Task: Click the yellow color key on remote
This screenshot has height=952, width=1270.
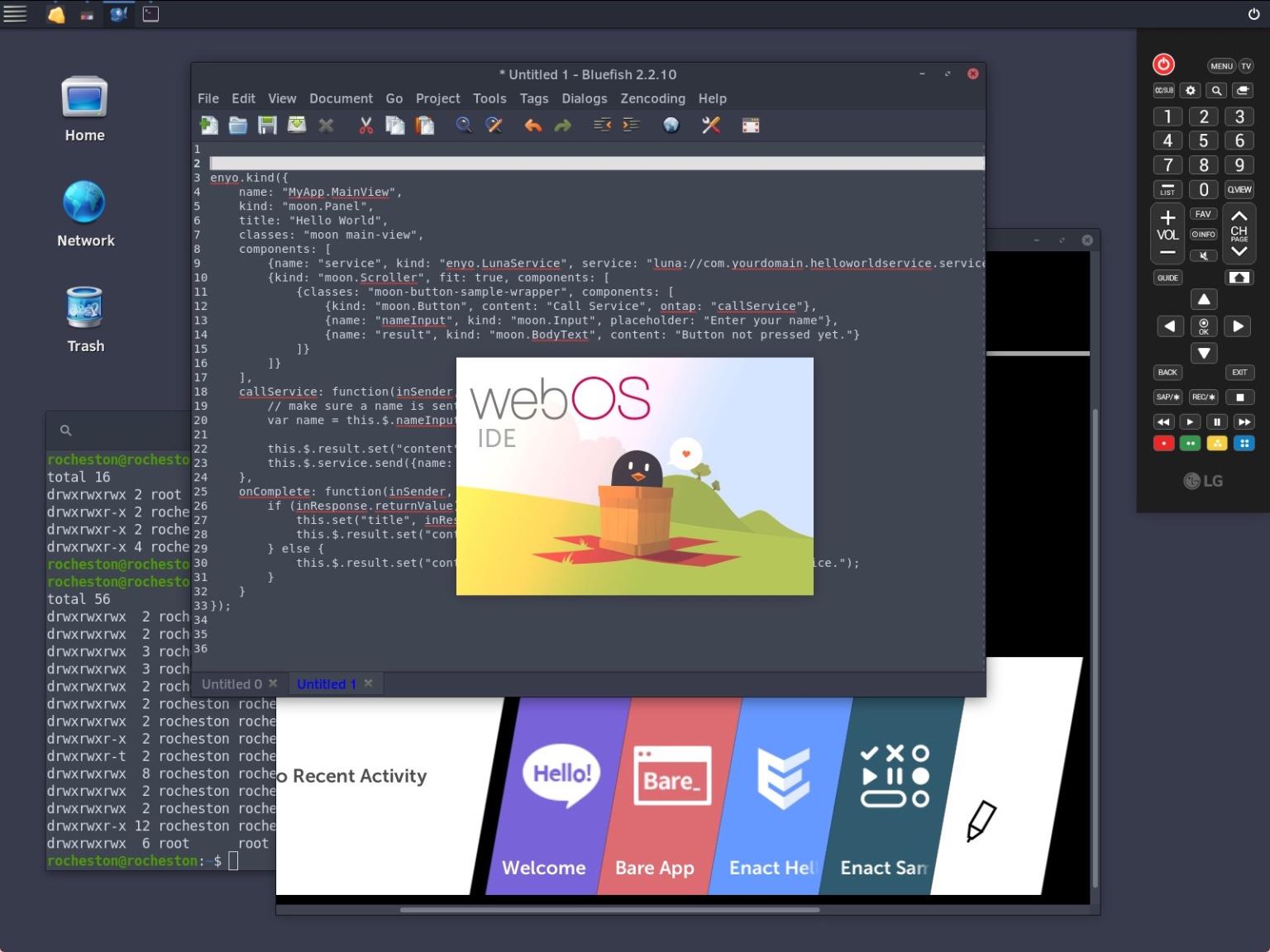Action: coord(1216,444)
